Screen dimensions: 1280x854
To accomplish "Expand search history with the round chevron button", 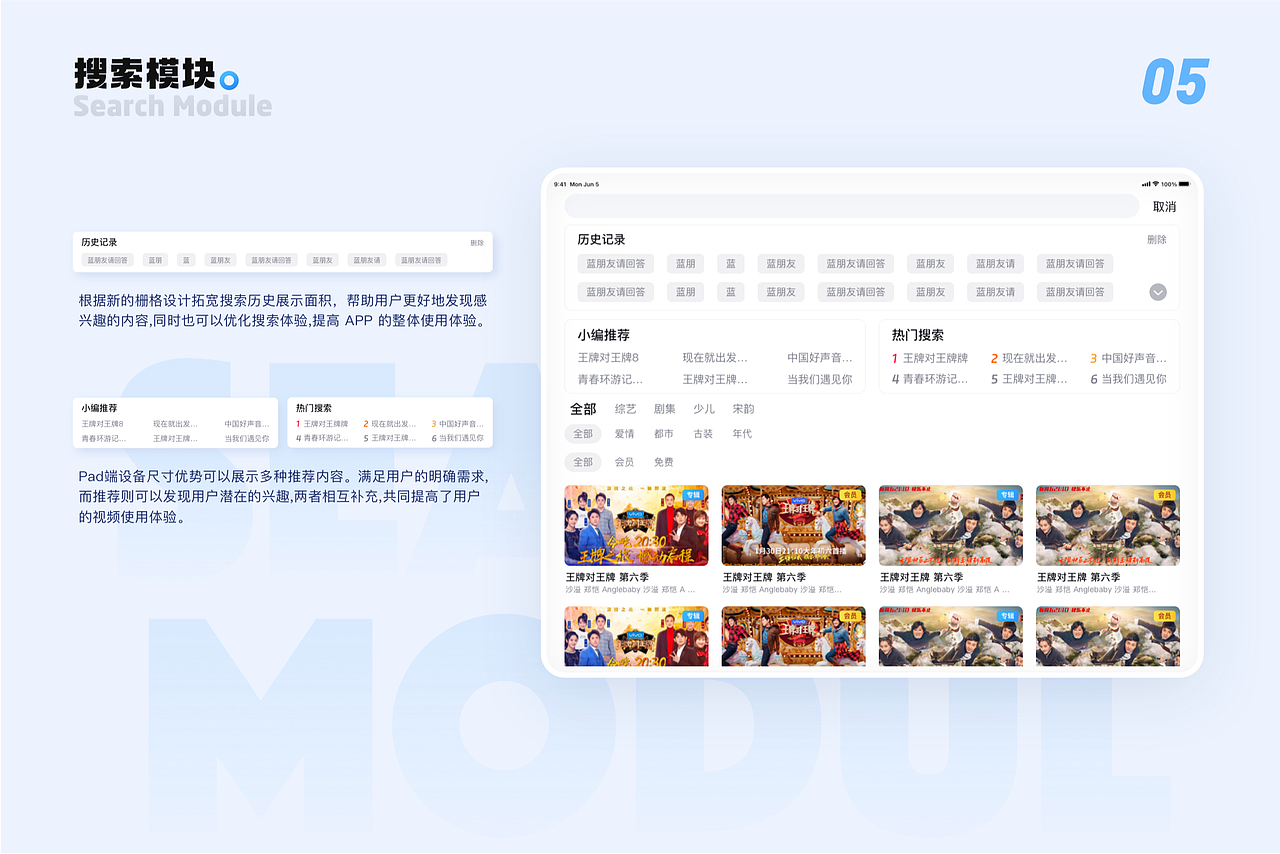I will pos(1158,292).
